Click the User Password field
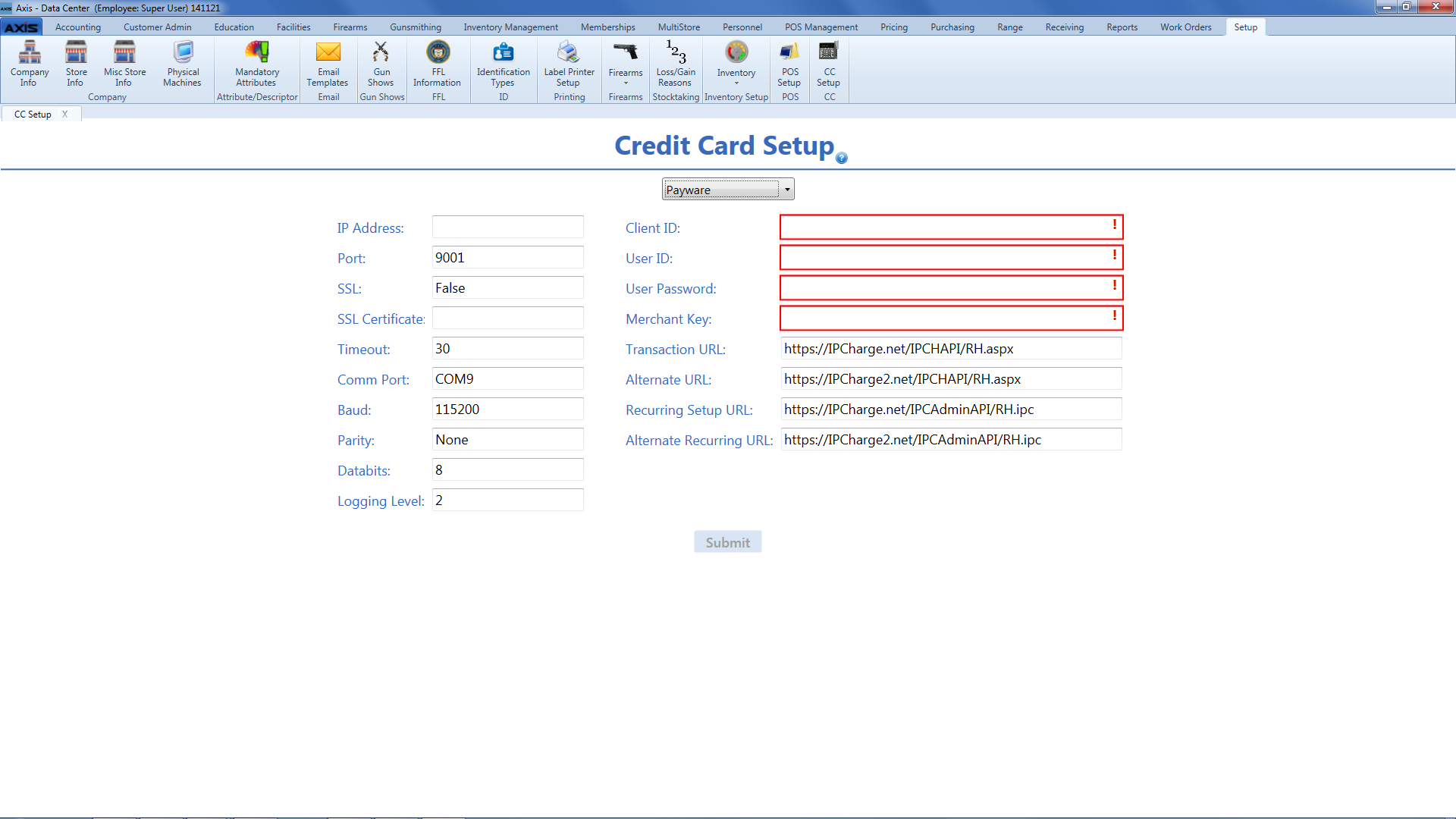The width and height of the screenshot is (1456, 819). [x=952, y=287]
